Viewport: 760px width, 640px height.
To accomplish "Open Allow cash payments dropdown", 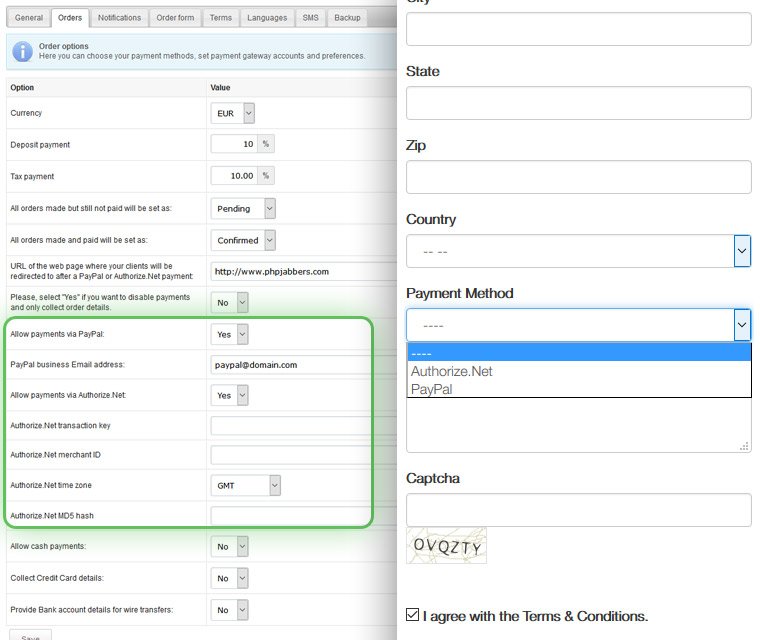I will click(229, 546).
